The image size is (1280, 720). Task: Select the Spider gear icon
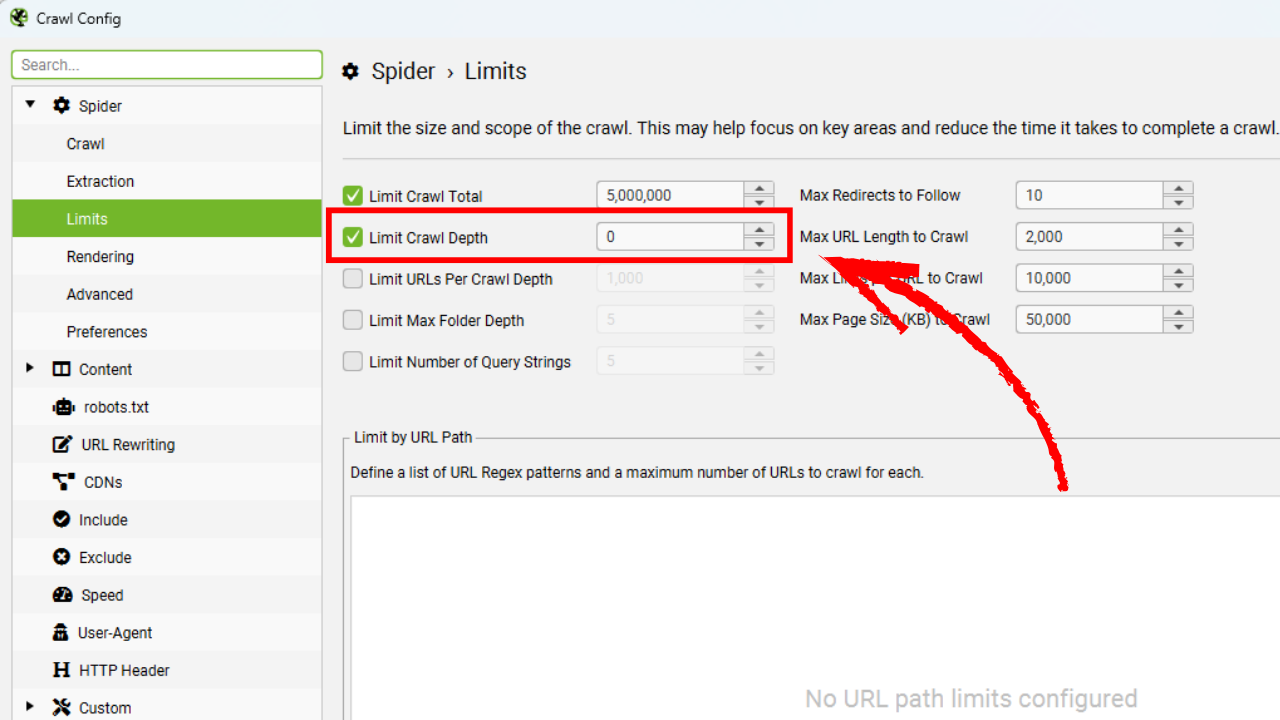(x=61, y=105)
